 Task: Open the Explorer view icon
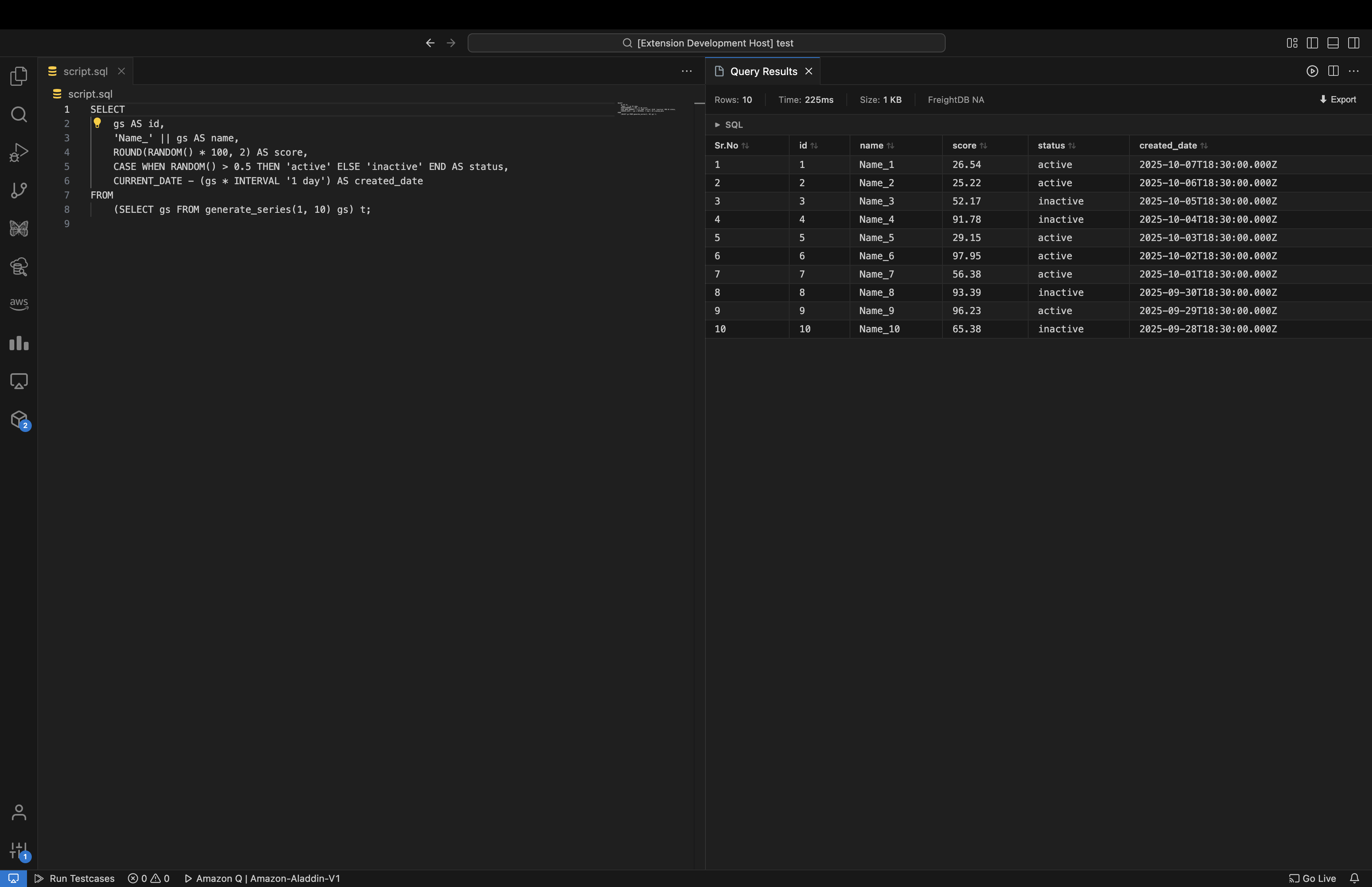pyautogui.click(x=18, y=76)
